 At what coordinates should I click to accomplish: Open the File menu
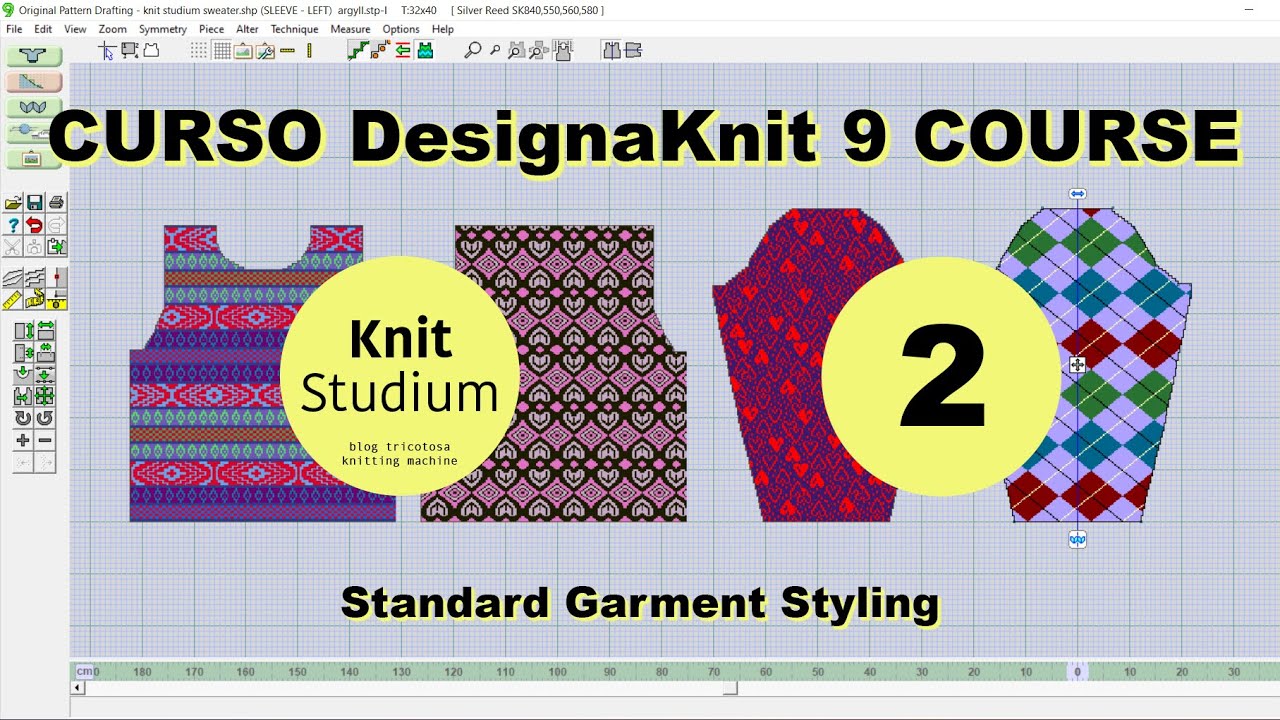pos(14,29)
